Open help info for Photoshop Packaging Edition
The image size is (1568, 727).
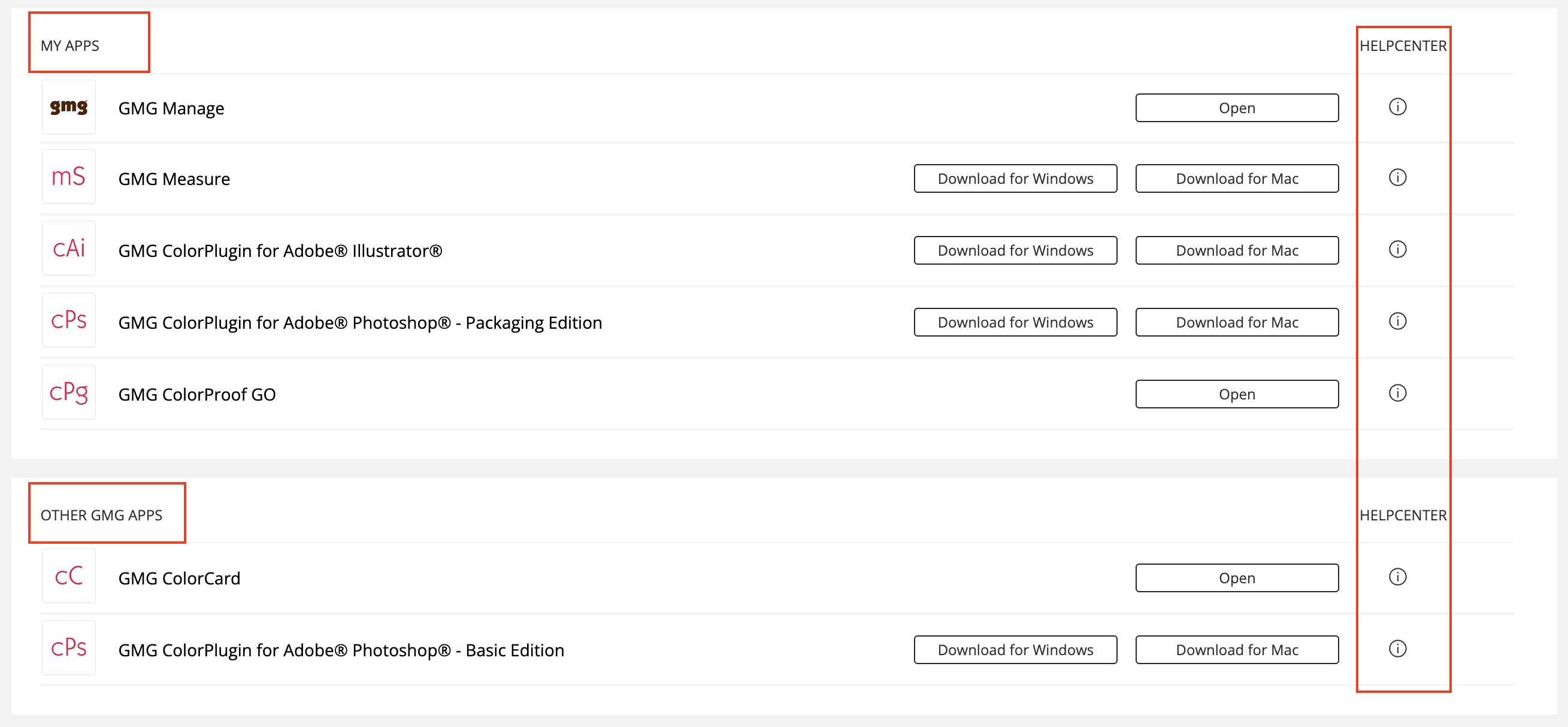point(1397,321)
